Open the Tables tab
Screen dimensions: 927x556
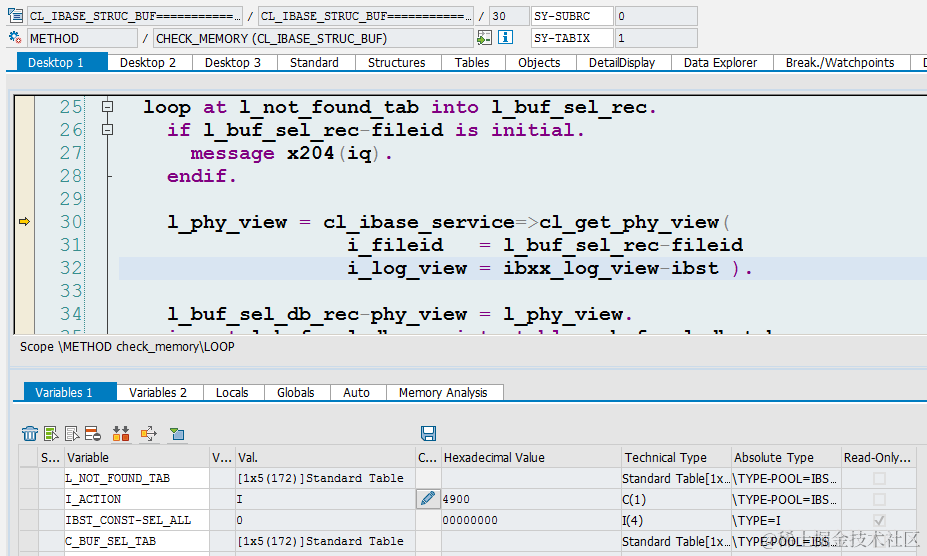point(472,63)
